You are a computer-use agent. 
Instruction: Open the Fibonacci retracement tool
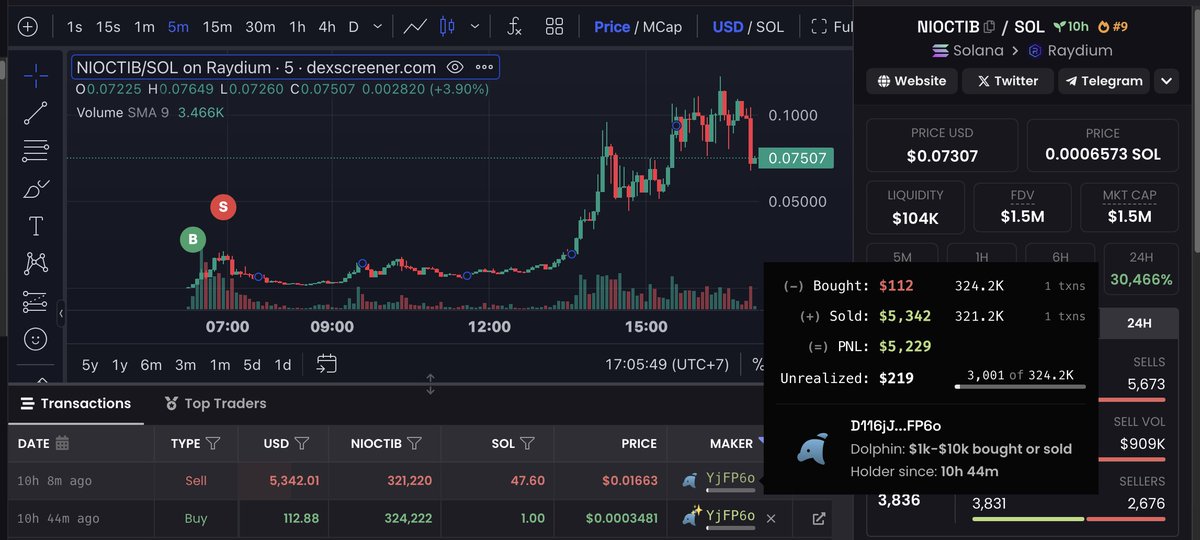pos(36,151)
